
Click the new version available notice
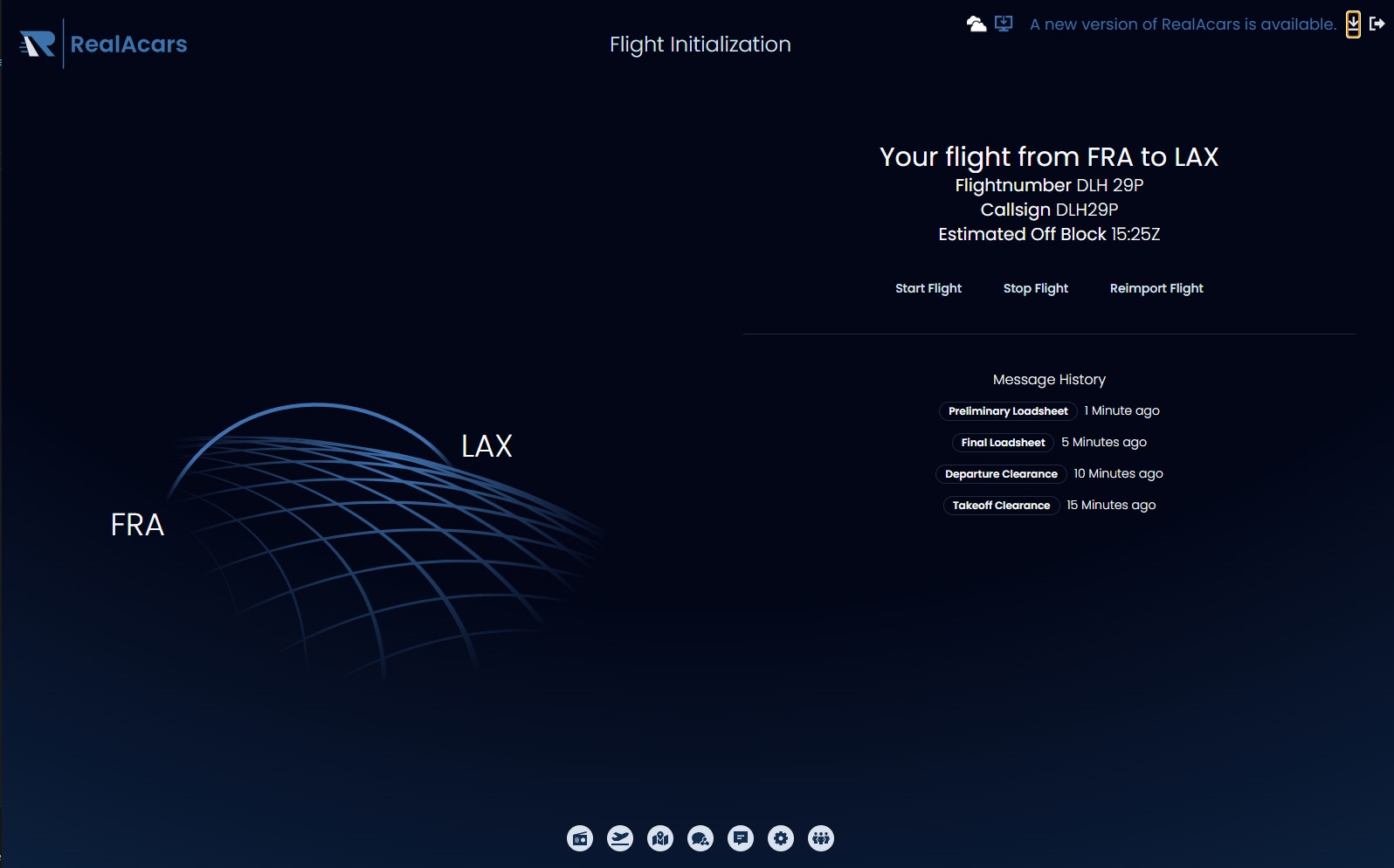tap(1183, 24)
